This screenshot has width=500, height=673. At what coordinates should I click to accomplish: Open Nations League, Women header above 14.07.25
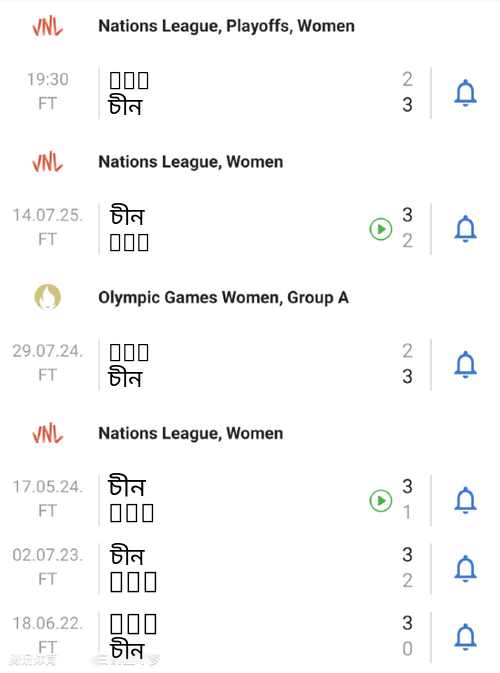click(191, 162)
